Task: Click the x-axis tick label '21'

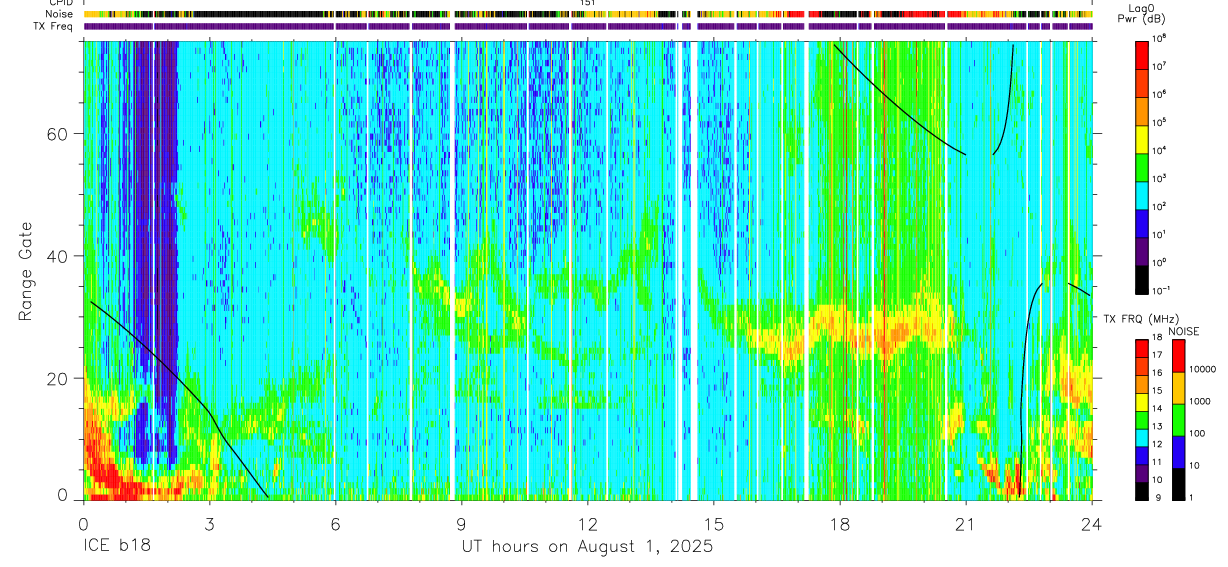Action: pos(966,523)
